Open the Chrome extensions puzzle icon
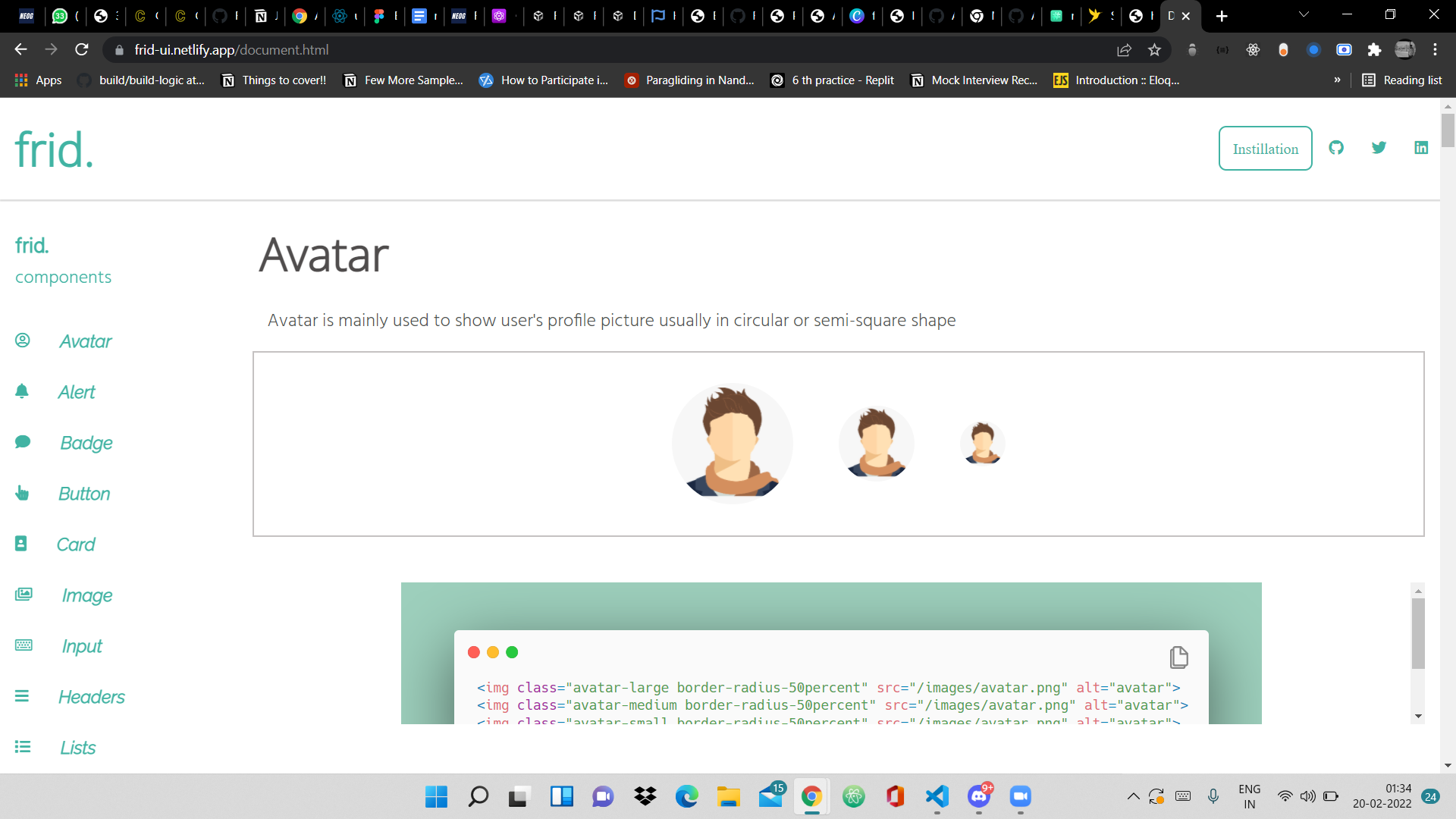 coord(1375,50)
